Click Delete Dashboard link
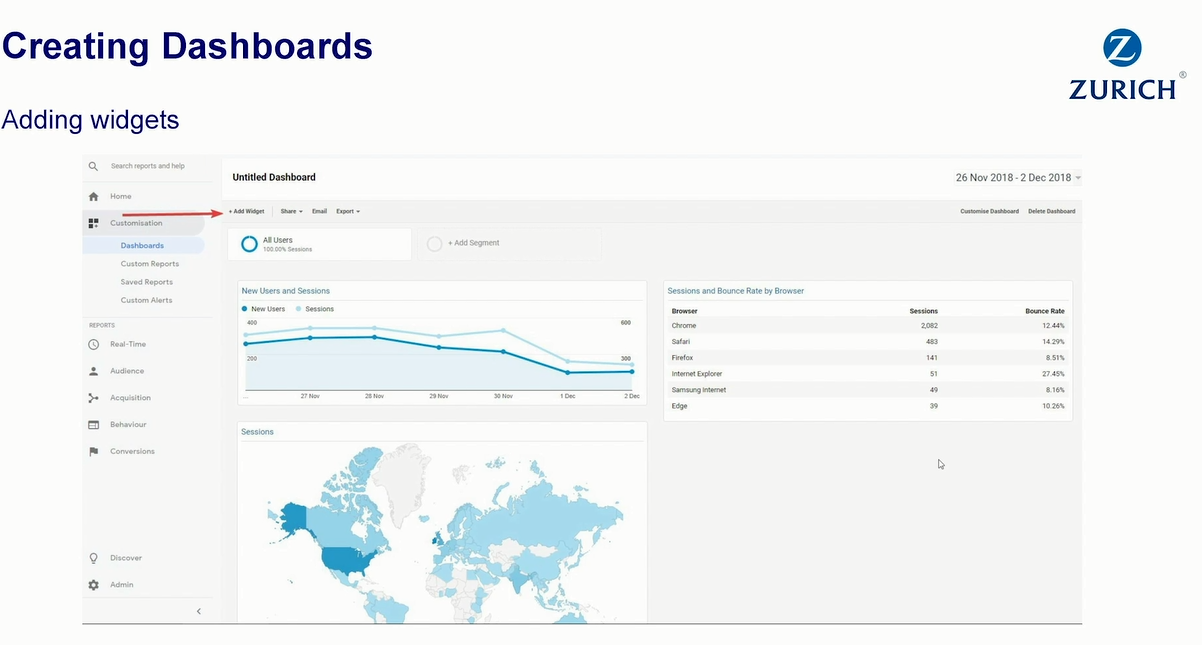The height and width of the screenshot is (645, 1202). click(x=1052, y=212)
